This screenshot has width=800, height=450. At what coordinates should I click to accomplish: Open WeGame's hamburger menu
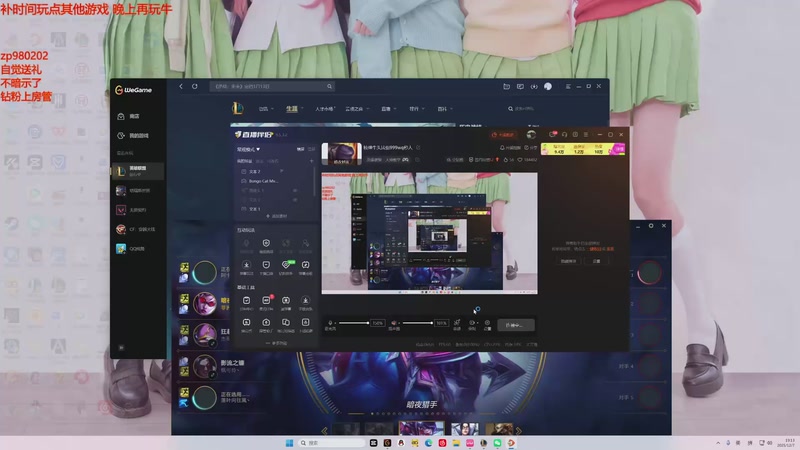[568, 87]
